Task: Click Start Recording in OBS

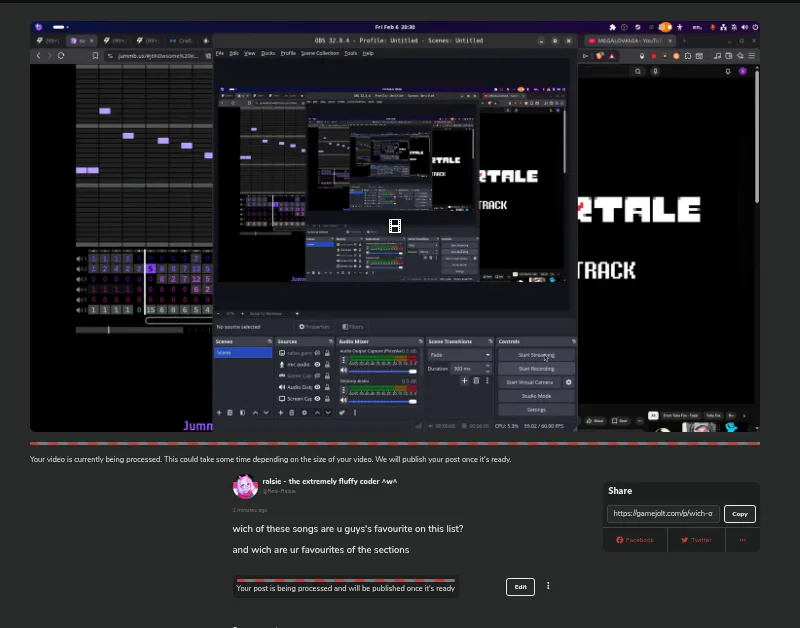Action: 536,368
